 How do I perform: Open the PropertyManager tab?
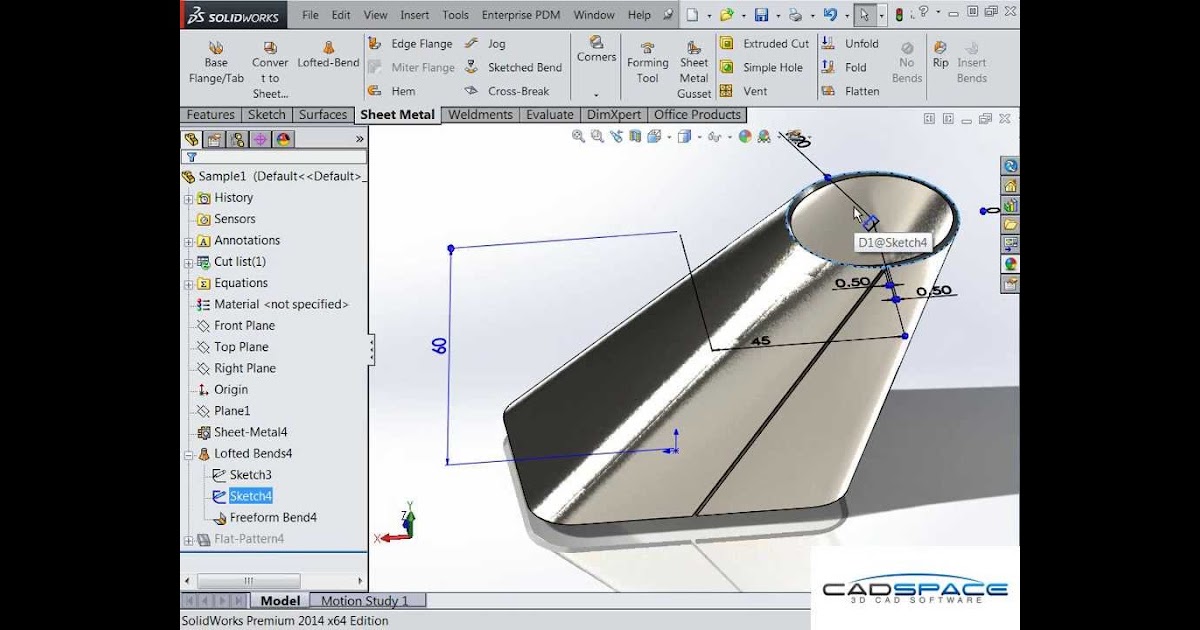[x=214, y=139]
